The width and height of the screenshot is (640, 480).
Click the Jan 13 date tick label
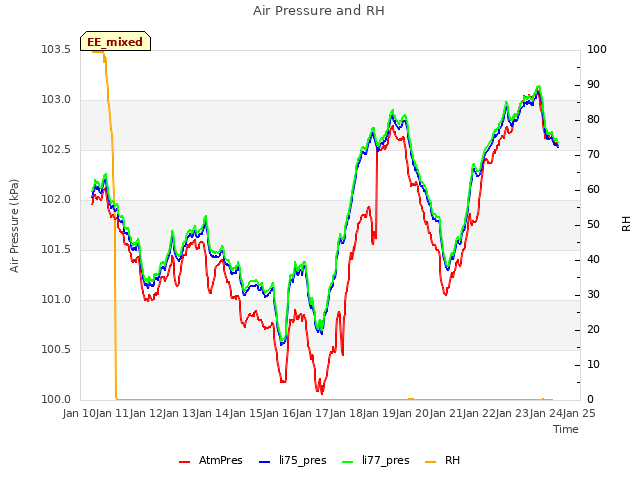pyautogui.click(x=179, y=413)
